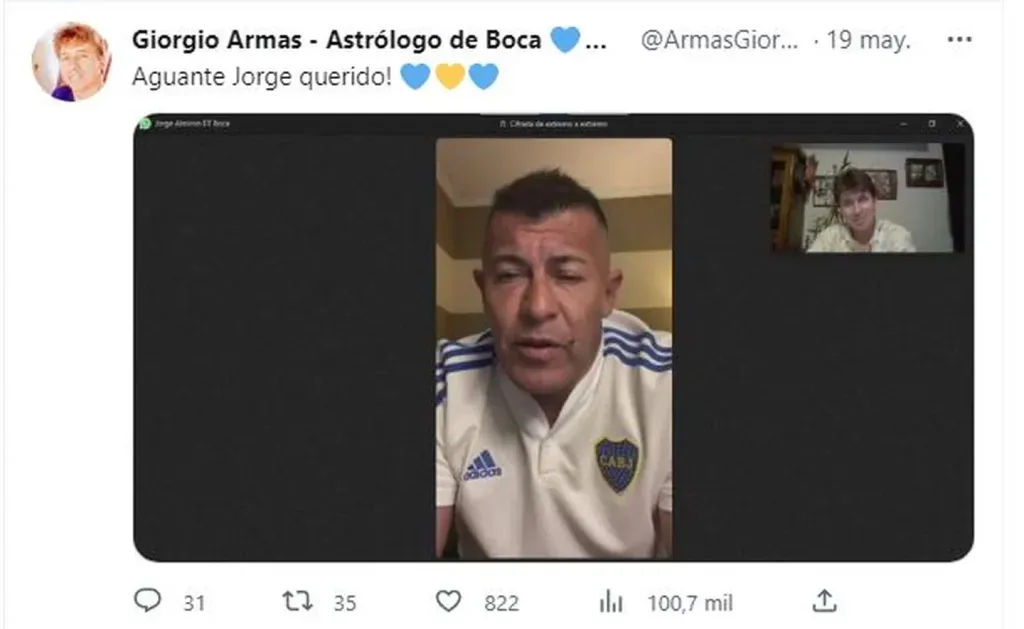1024x629 pixels.
Task: Click the tweet text Aguante Jorge querido!
Action: [262, 77]
